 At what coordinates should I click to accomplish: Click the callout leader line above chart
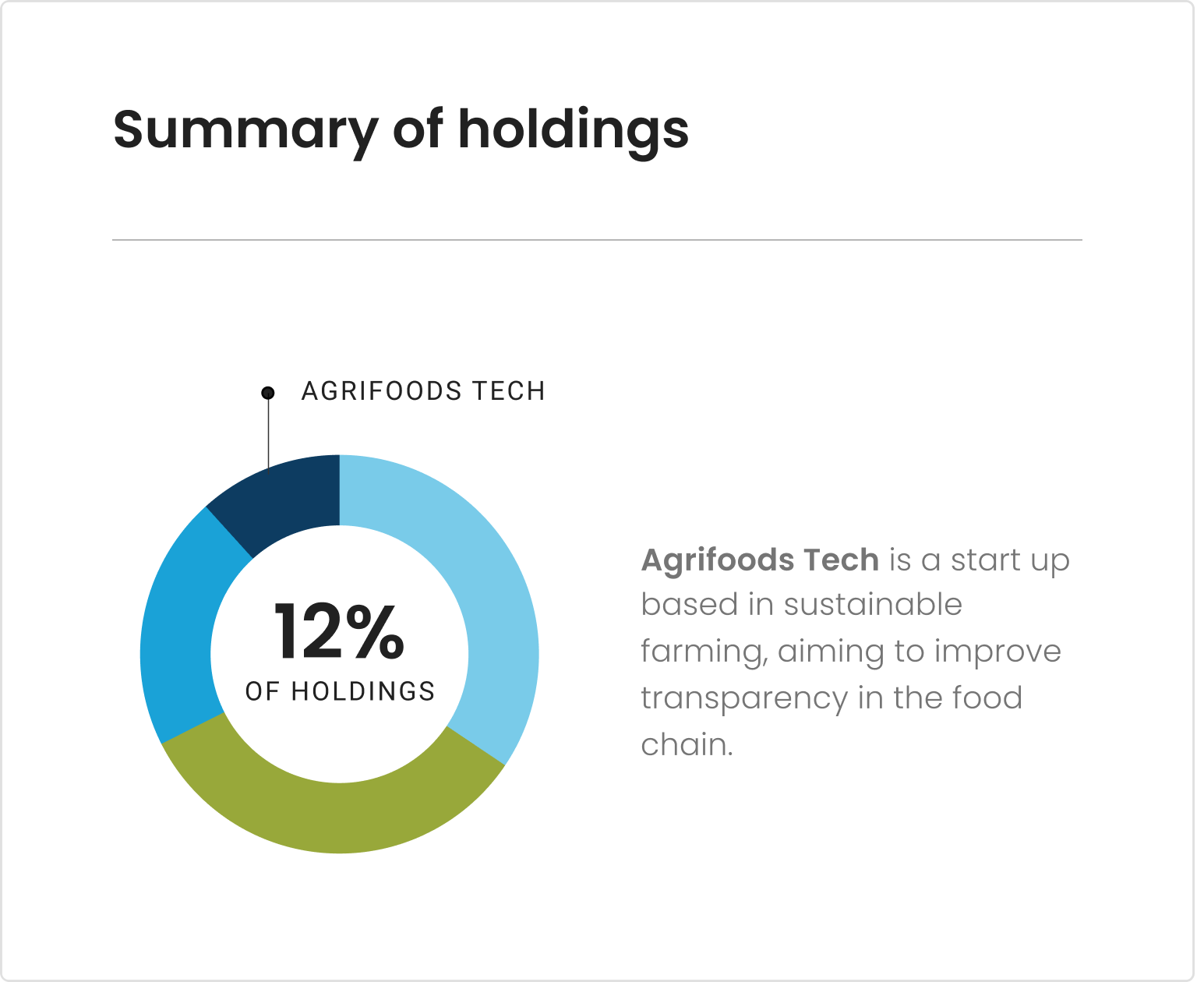point(268,433)
